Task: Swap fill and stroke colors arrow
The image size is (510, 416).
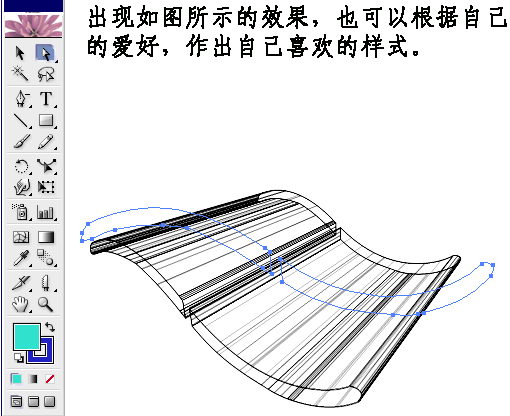Action: (49, 327)
